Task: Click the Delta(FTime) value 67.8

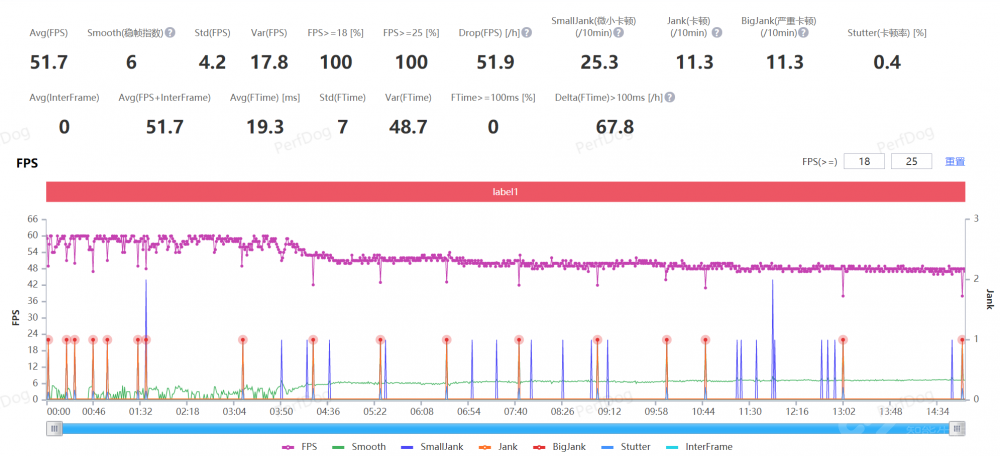Action: click(x=615, y=128)
